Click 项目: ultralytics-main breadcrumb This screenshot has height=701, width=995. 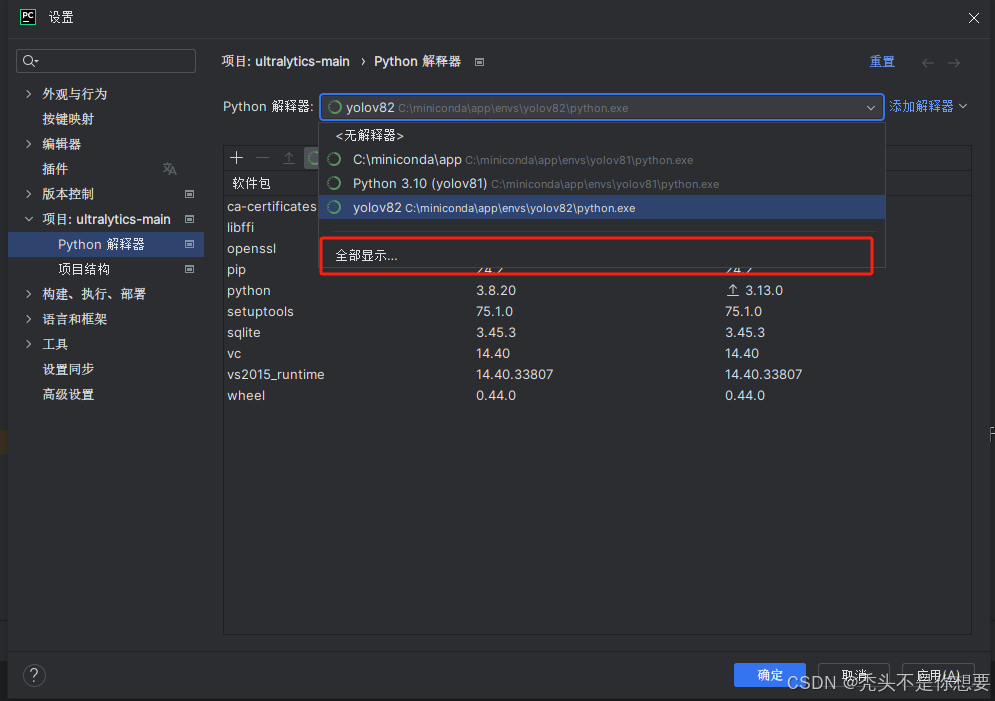[x=286, y=62]
